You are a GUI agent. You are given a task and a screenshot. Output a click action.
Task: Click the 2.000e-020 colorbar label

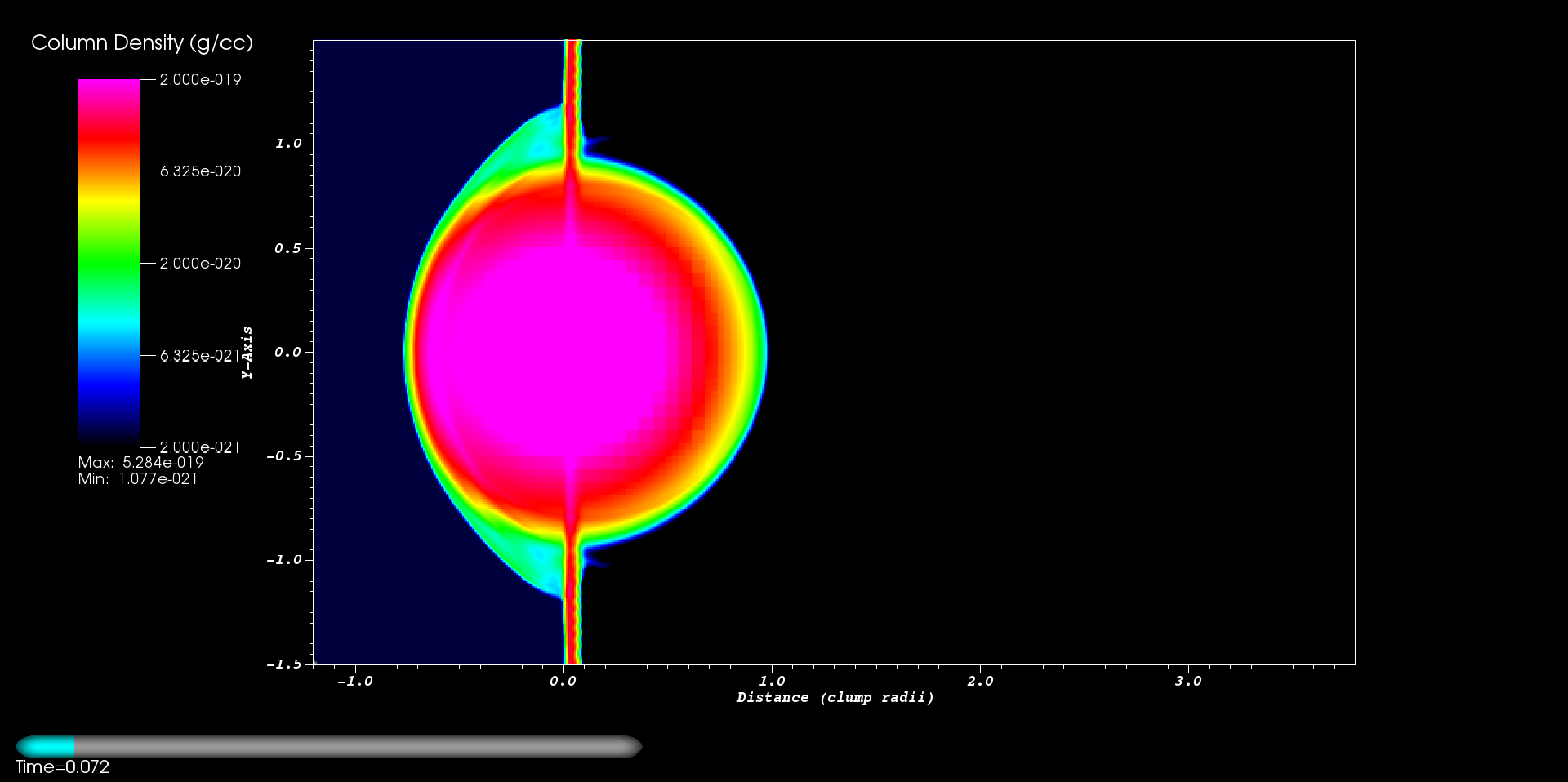coord(200,263)
